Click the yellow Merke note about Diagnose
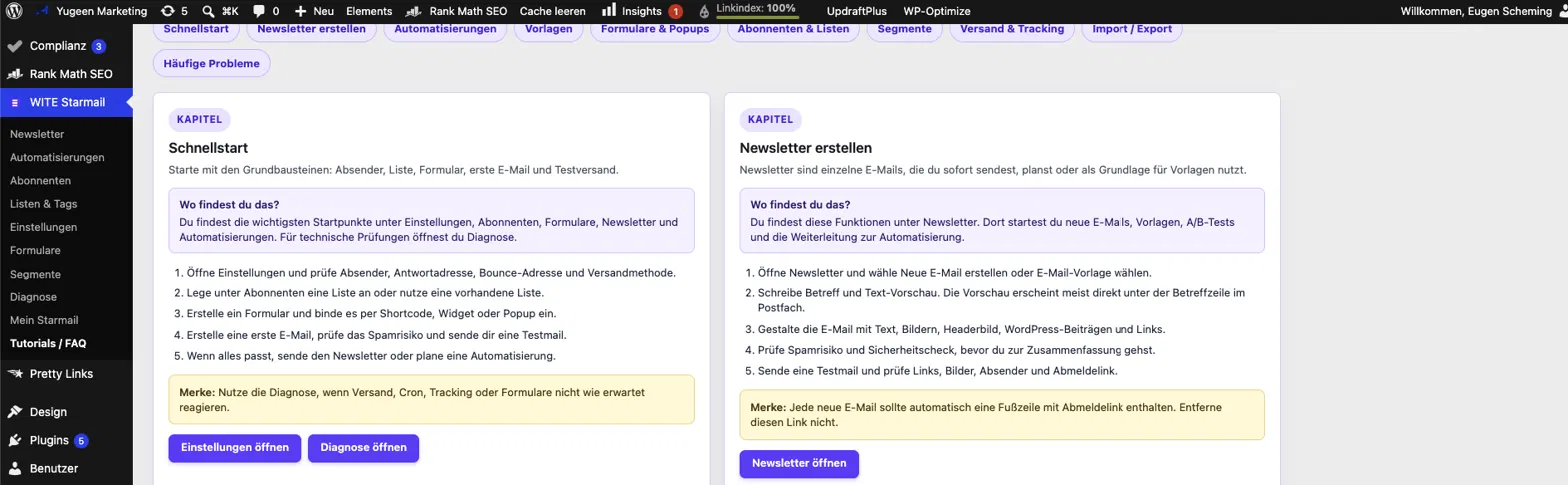Screen dimensions: 1568x485 pos(431,400)
